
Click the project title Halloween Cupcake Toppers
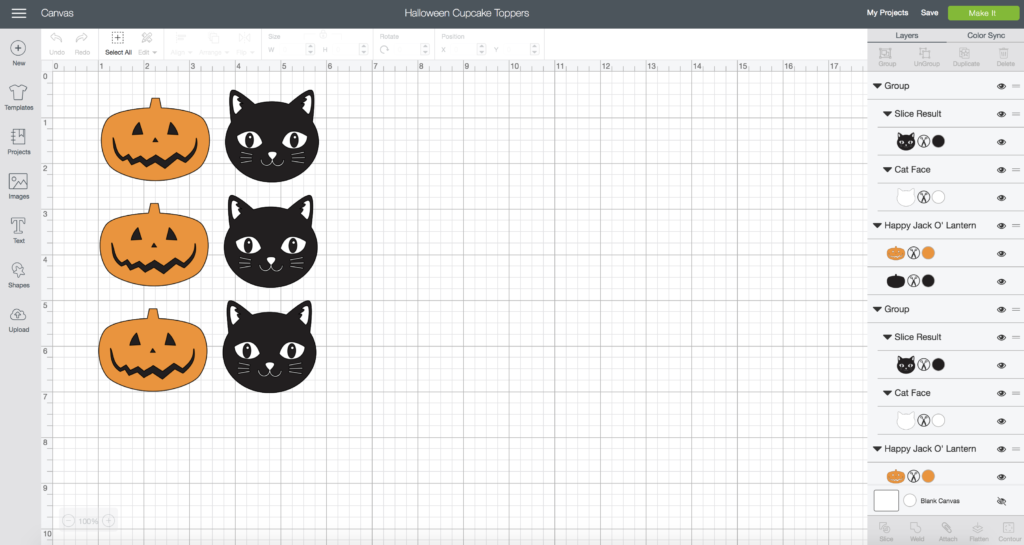(x=466, y=13)
